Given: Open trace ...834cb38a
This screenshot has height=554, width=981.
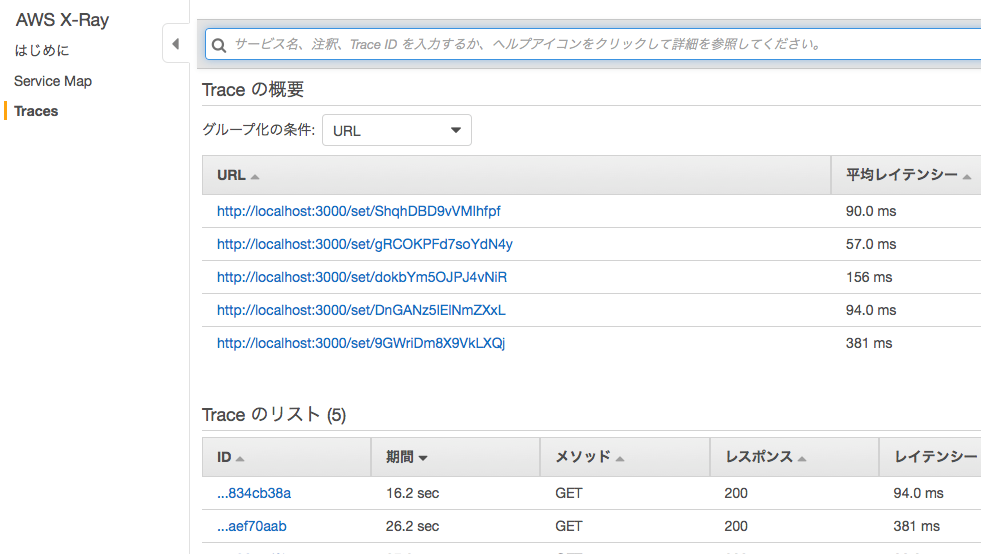Looking at the screenshot, I should 253,493.
